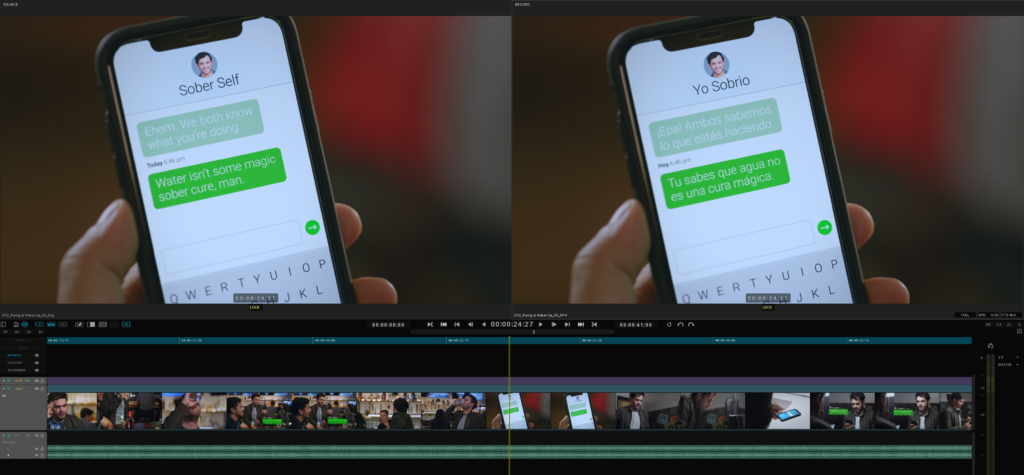This screenshot has width=1024, height=475.
Task: Select the hand holding blue phone clip
Action: (x=777, y=410)
